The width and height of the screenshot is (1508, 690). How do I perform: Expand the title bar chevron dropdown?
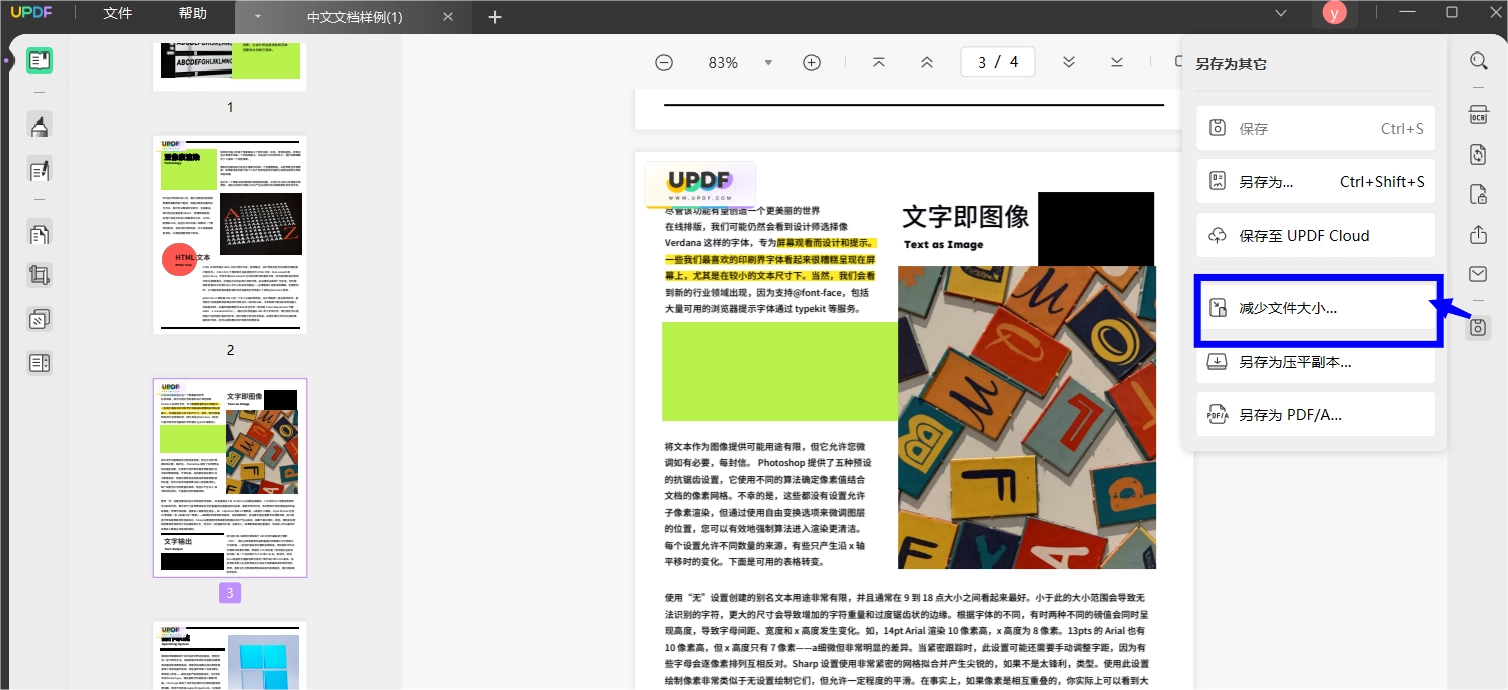[x=1281, y=13]
